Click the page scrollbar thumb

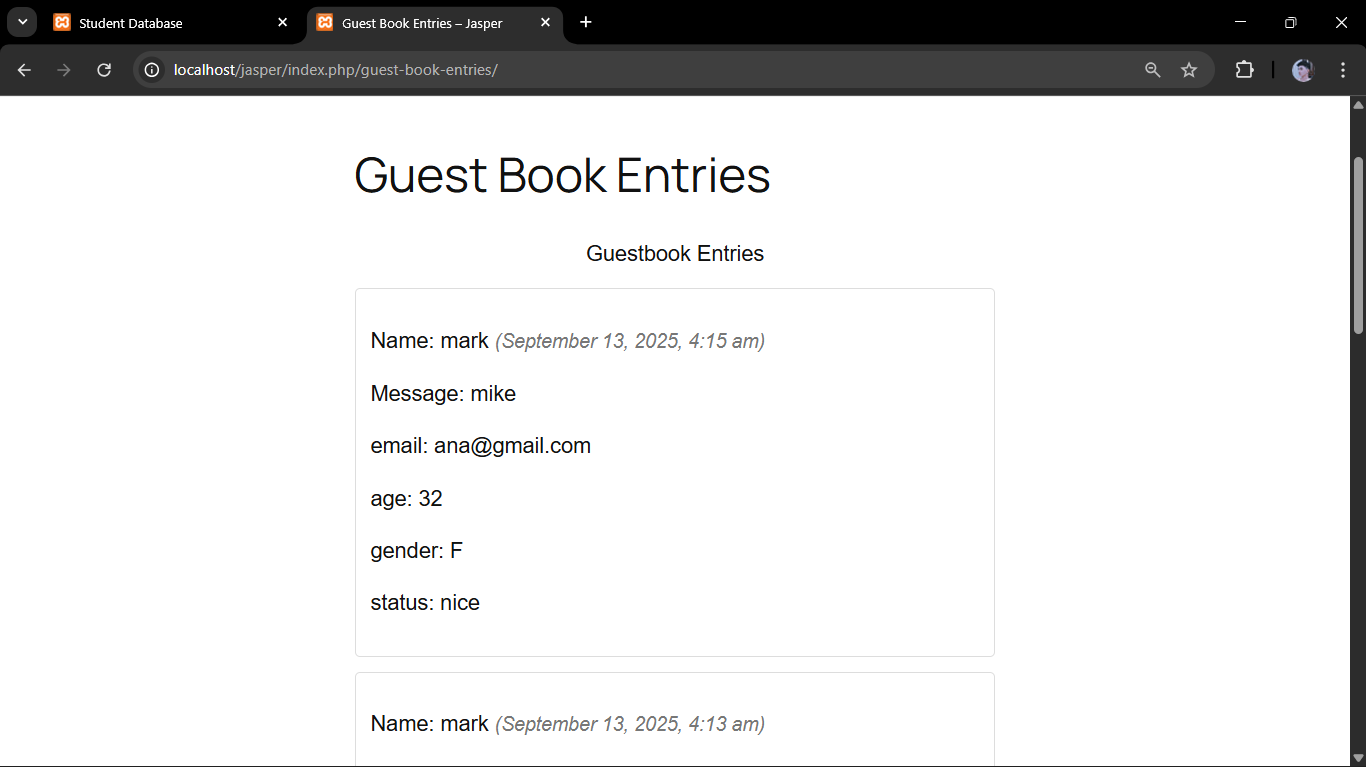point(1358,245)
